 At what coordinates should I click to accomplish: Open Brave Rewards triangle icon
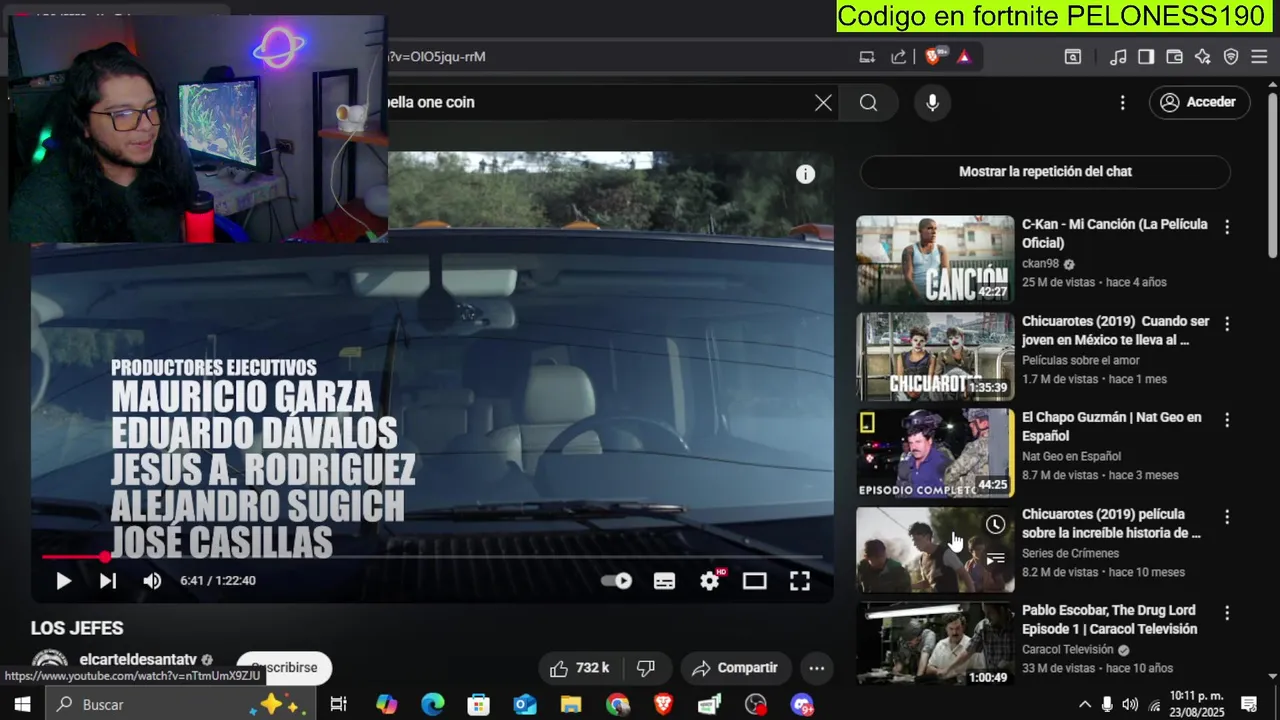964,57
